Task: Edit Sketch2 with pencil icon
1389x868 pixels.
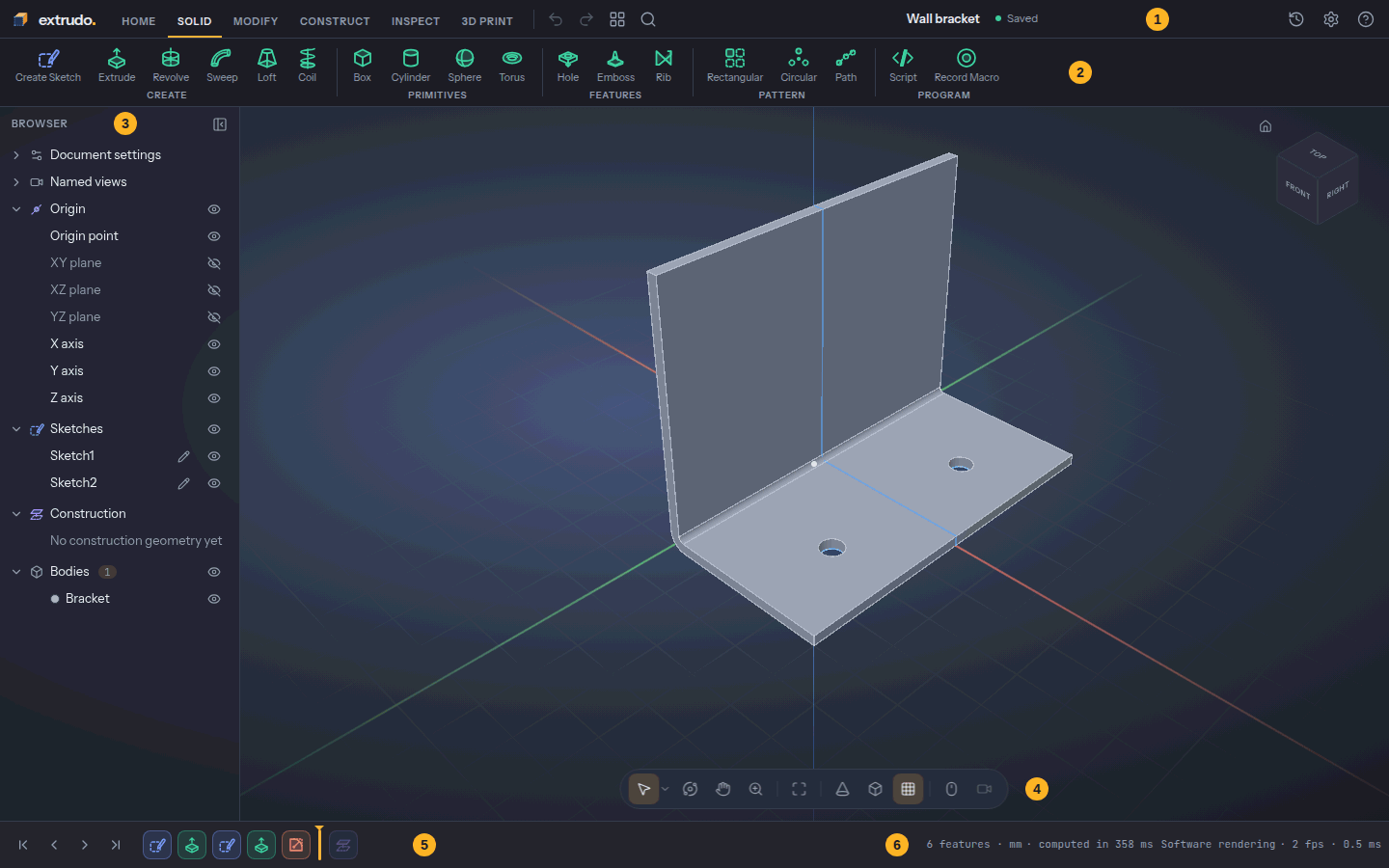Action: point(183,483)
